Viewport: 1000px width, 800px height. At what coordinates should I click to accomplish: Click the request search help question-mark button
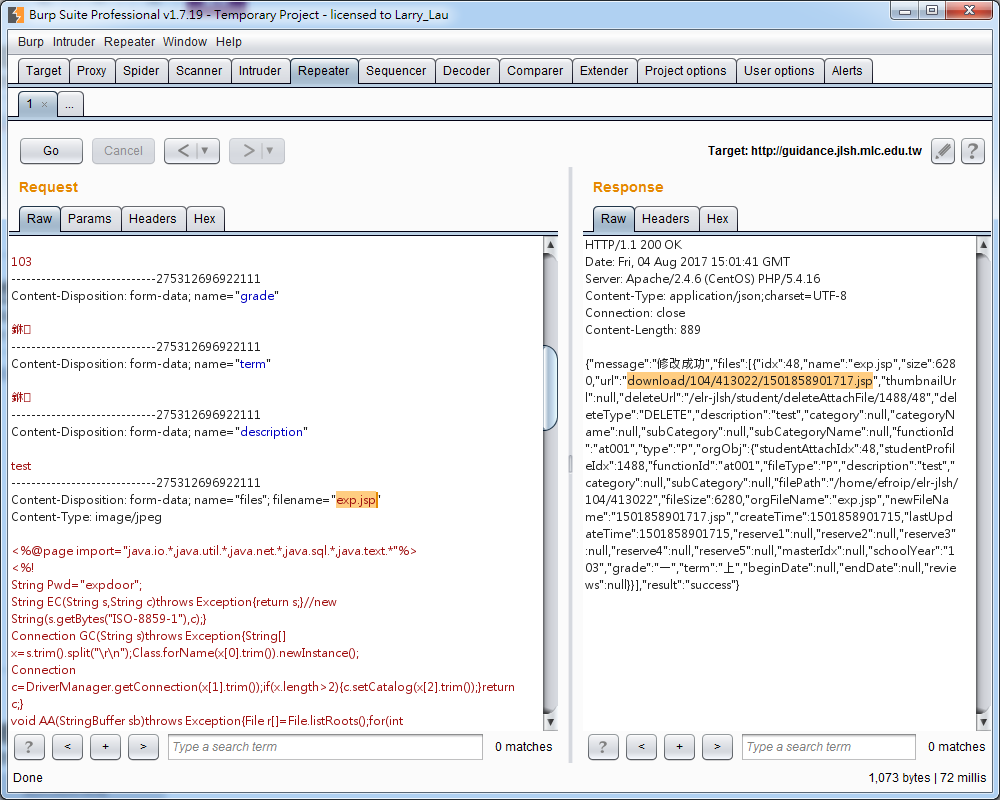coord(29,746)
